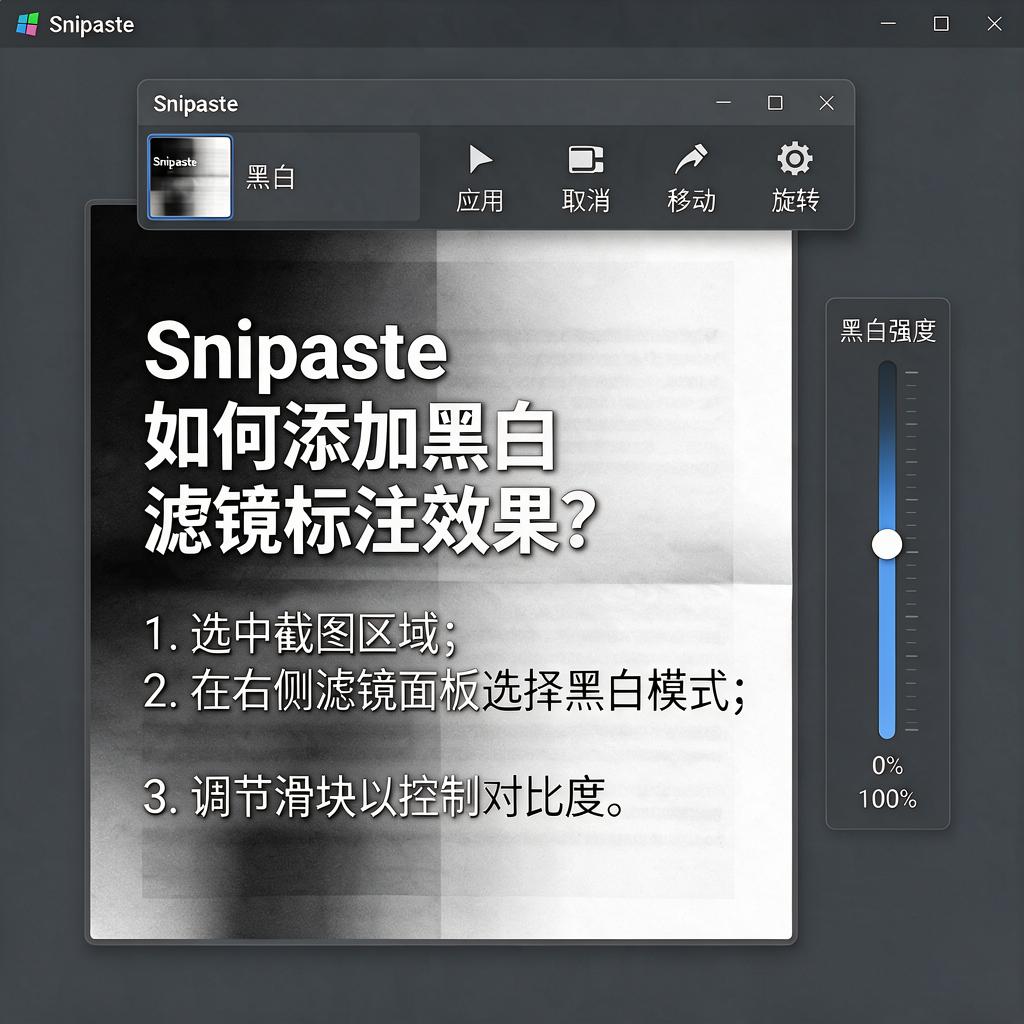This screenshot has width=1024, height=1024.
Task: Click the line 如何添加黑白
Action: [350, 436]
